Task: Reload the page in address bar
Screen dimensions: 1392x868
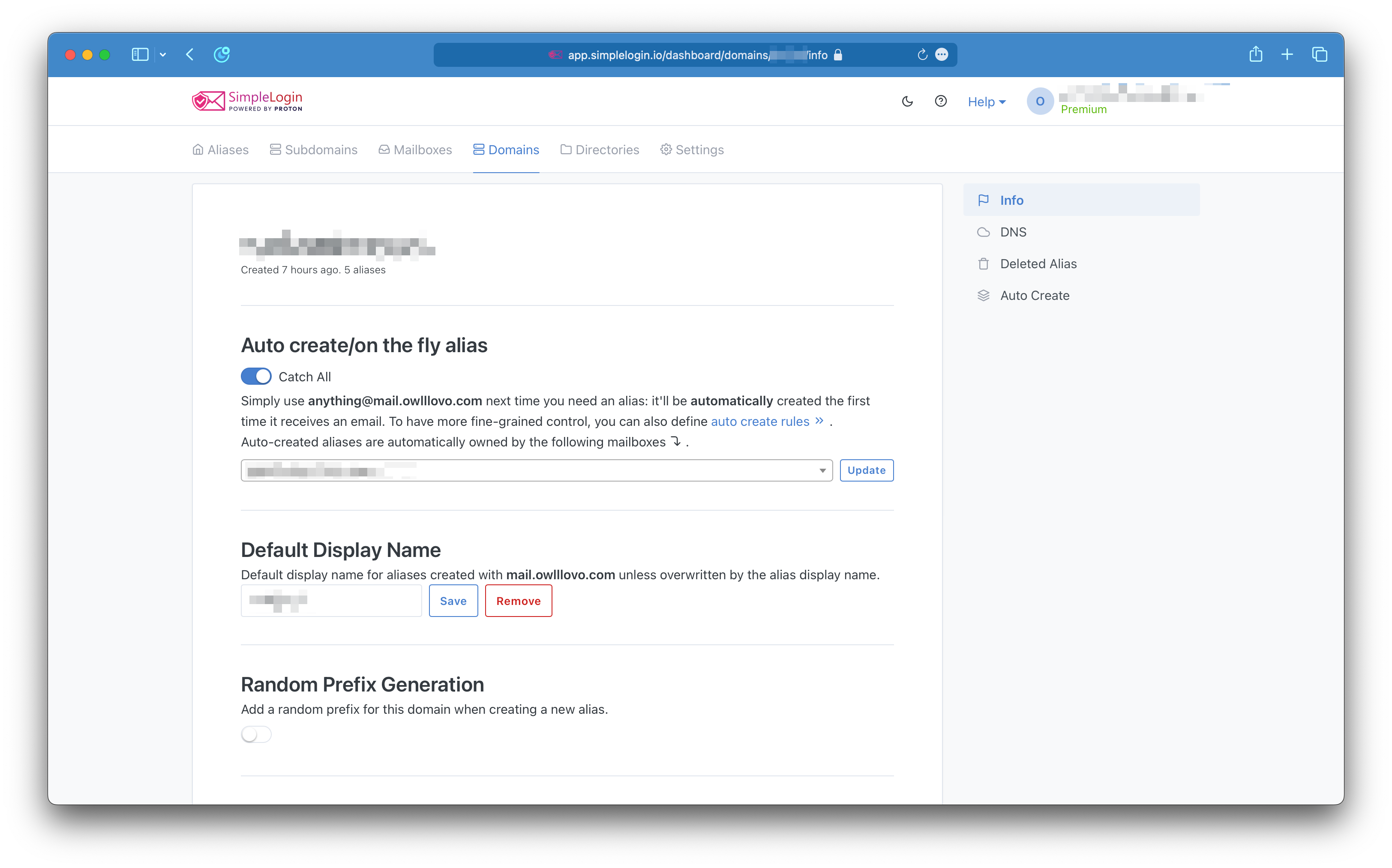Action: point(922,55)
